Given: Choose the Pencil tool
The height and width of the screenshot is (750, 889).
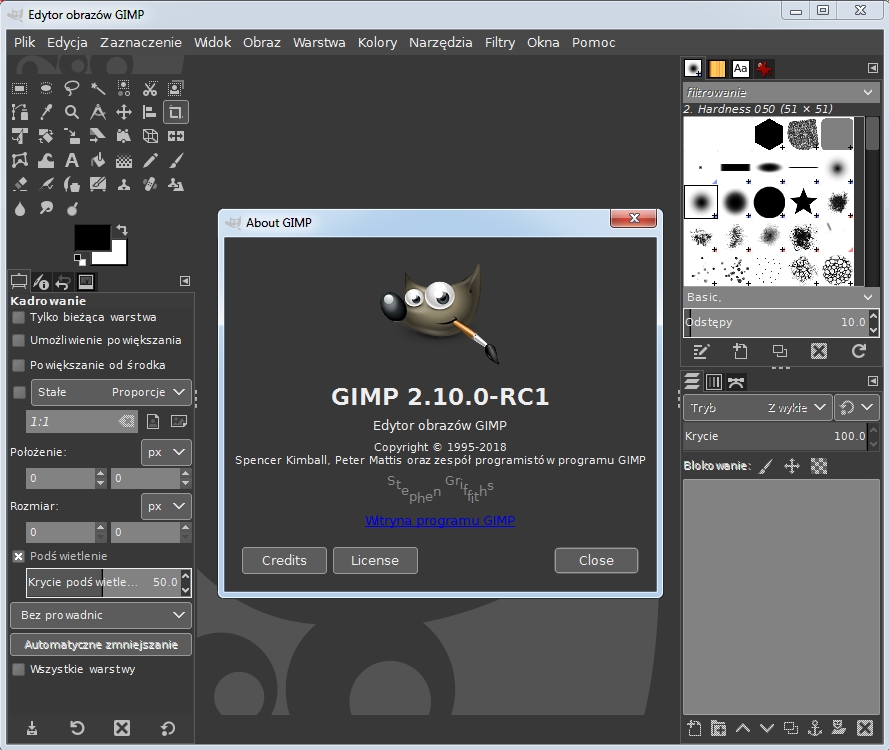Looking at the screenshot, I should (x=150, y=161).
